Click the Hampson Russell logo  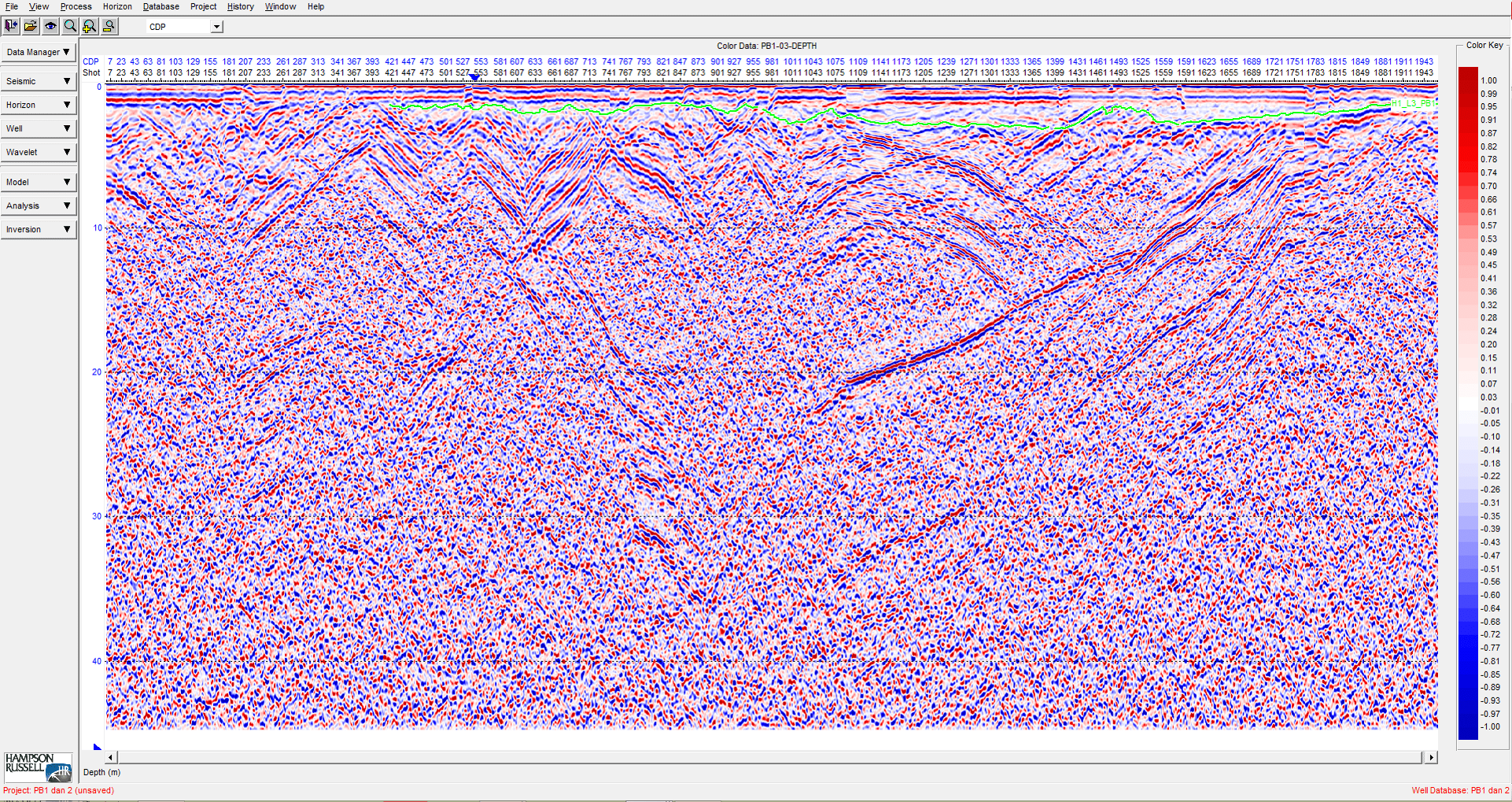[x=38, y=767]
